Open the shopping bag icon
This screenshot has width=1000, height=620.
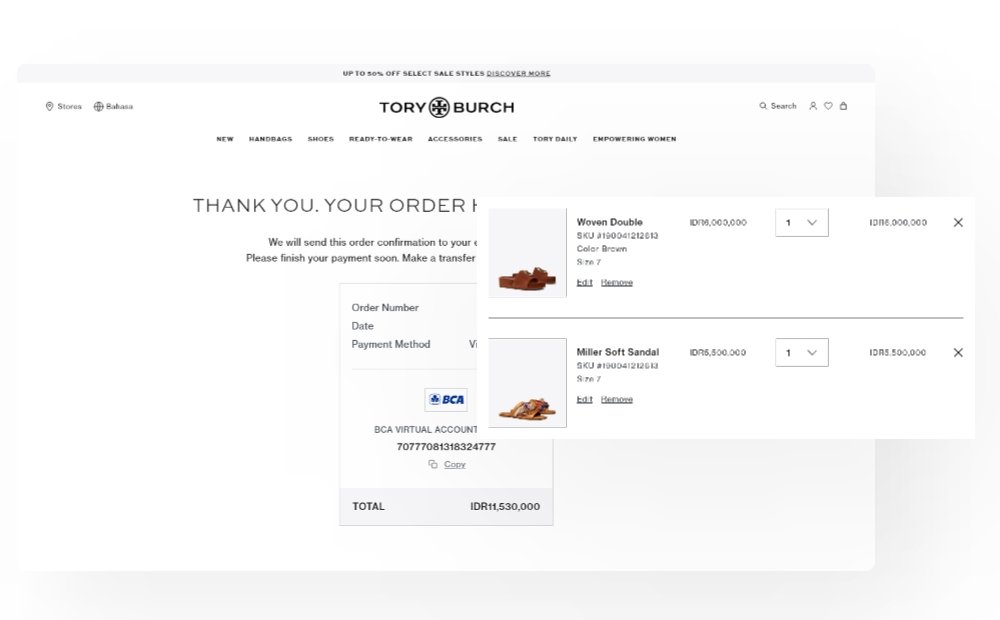[x=843, y=106]
